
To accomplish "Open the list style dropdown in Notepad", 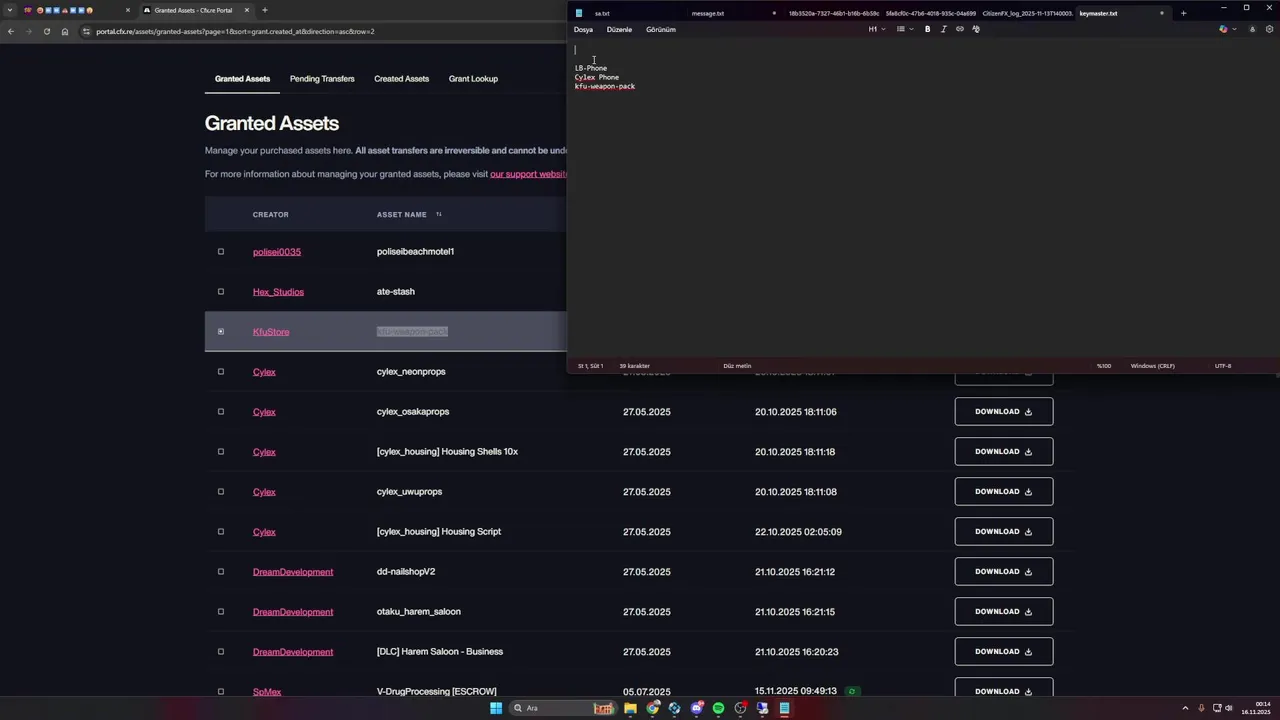I will 904,29.
